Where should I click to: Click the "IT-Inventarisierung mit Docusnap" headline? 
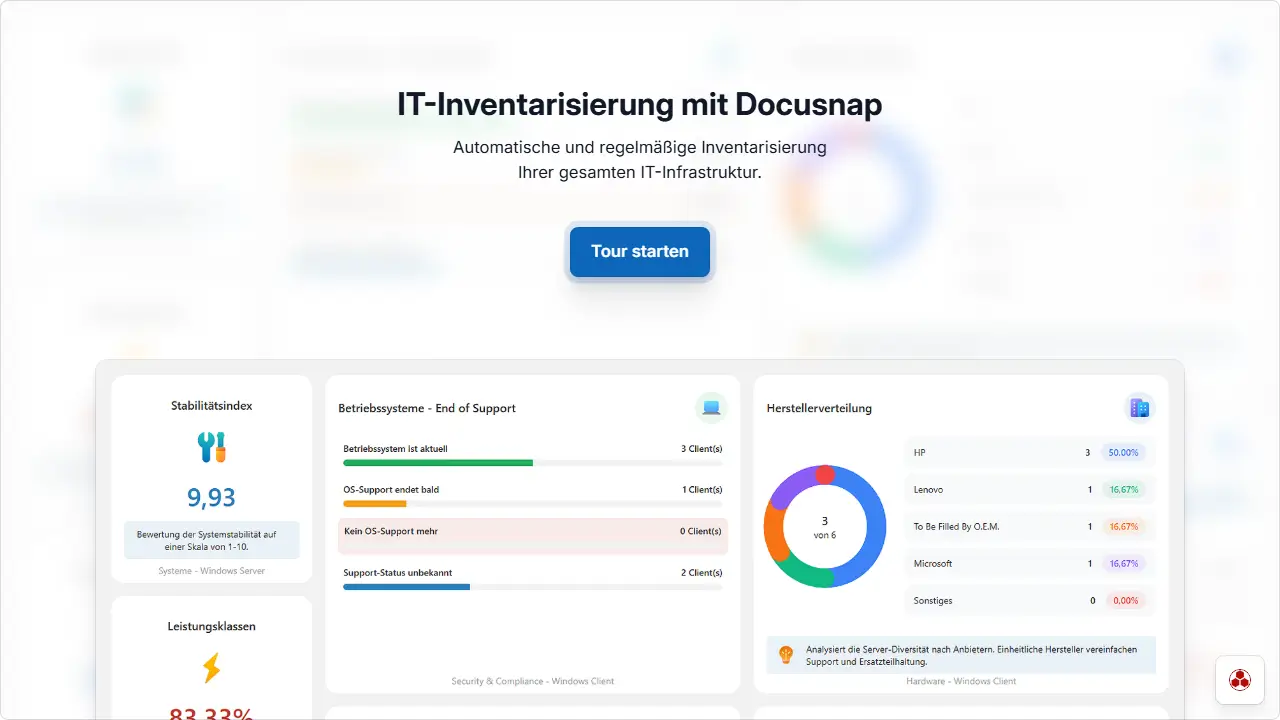coord(640,105)
